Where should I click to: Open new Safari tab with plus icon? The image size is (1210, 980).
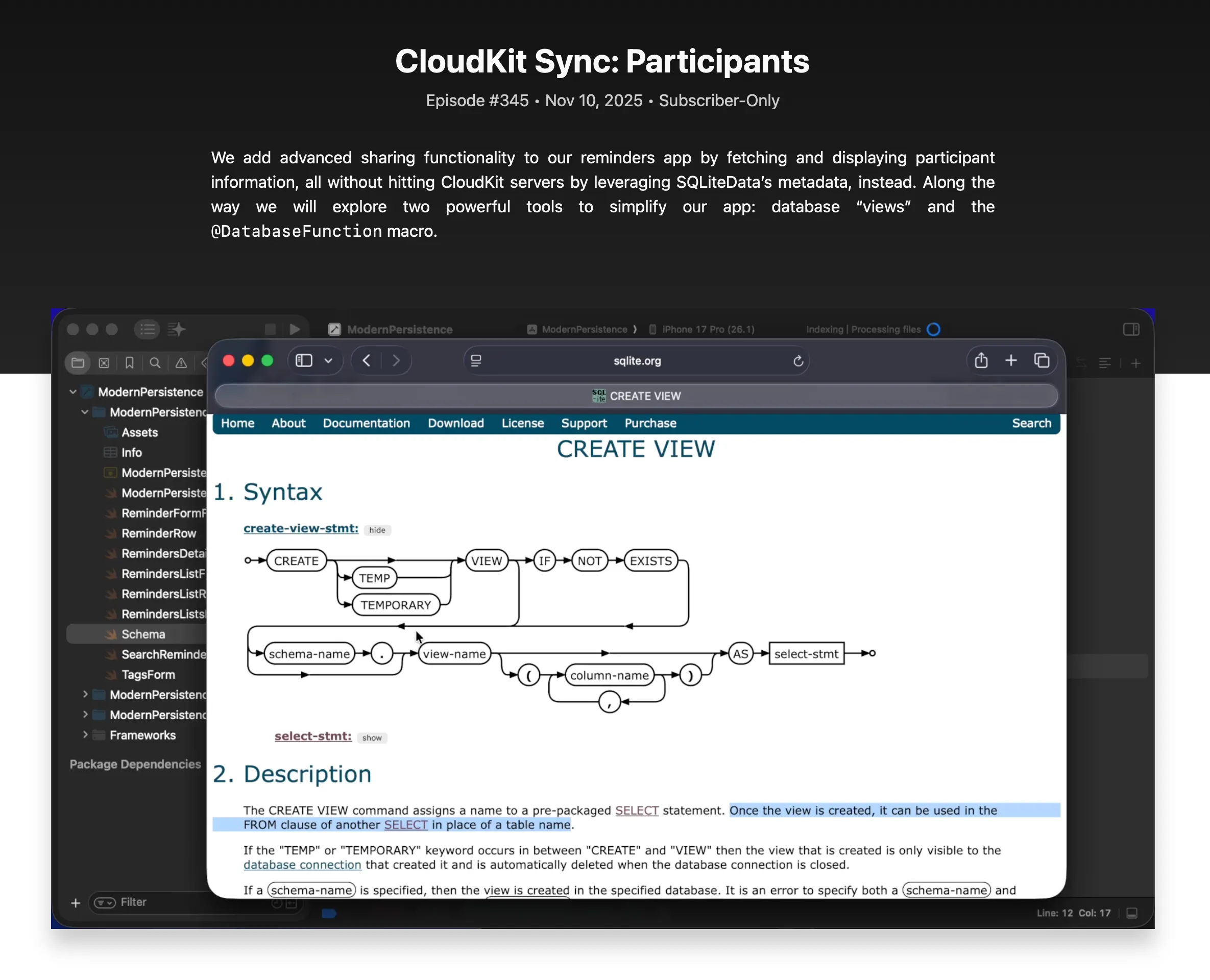pyautogui.click(x=1011, y=360)
